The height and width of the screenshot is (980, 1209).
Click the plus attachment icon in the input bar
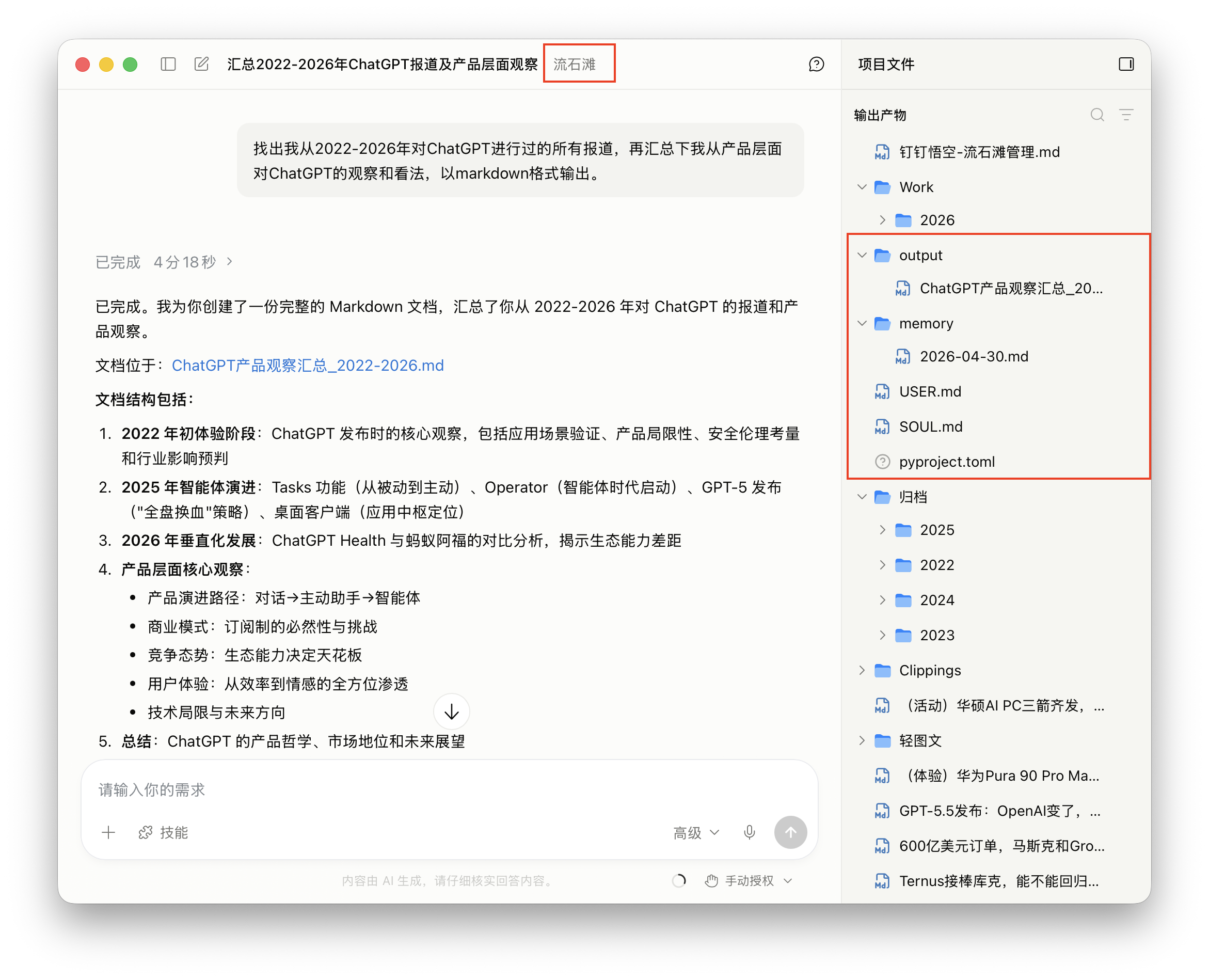(108, 832)
